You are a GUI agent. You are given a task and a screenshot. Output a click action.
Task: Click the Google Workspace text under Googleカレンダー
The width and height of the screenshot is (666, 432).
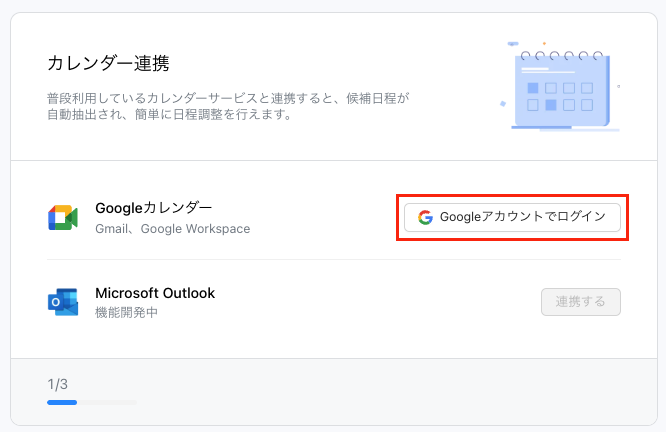point(195,229)
